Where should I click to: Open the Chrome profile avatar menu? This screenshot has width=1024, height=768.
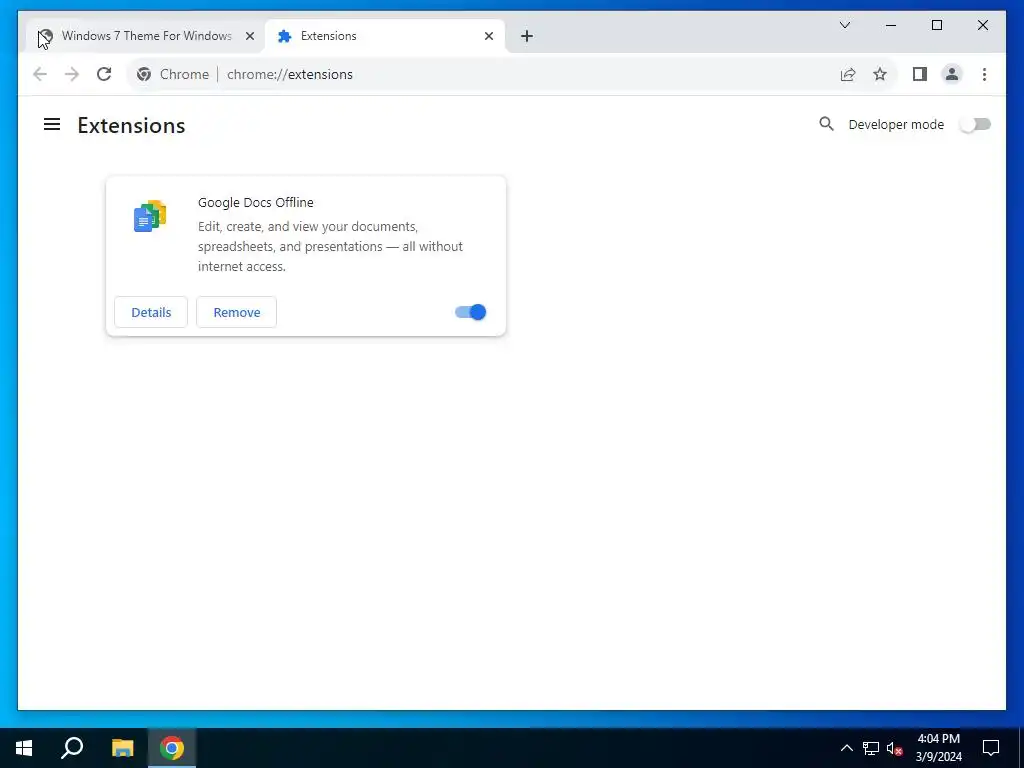coord(952,74)
